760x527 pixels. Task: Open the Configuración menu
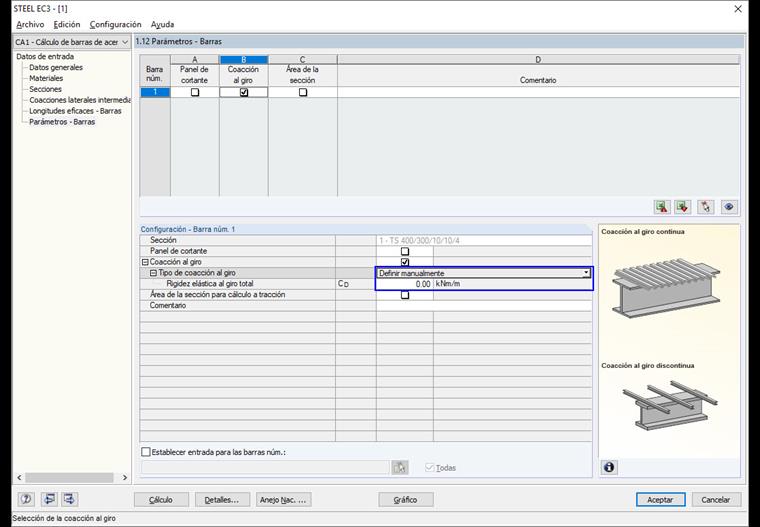(x=115, y=24)
